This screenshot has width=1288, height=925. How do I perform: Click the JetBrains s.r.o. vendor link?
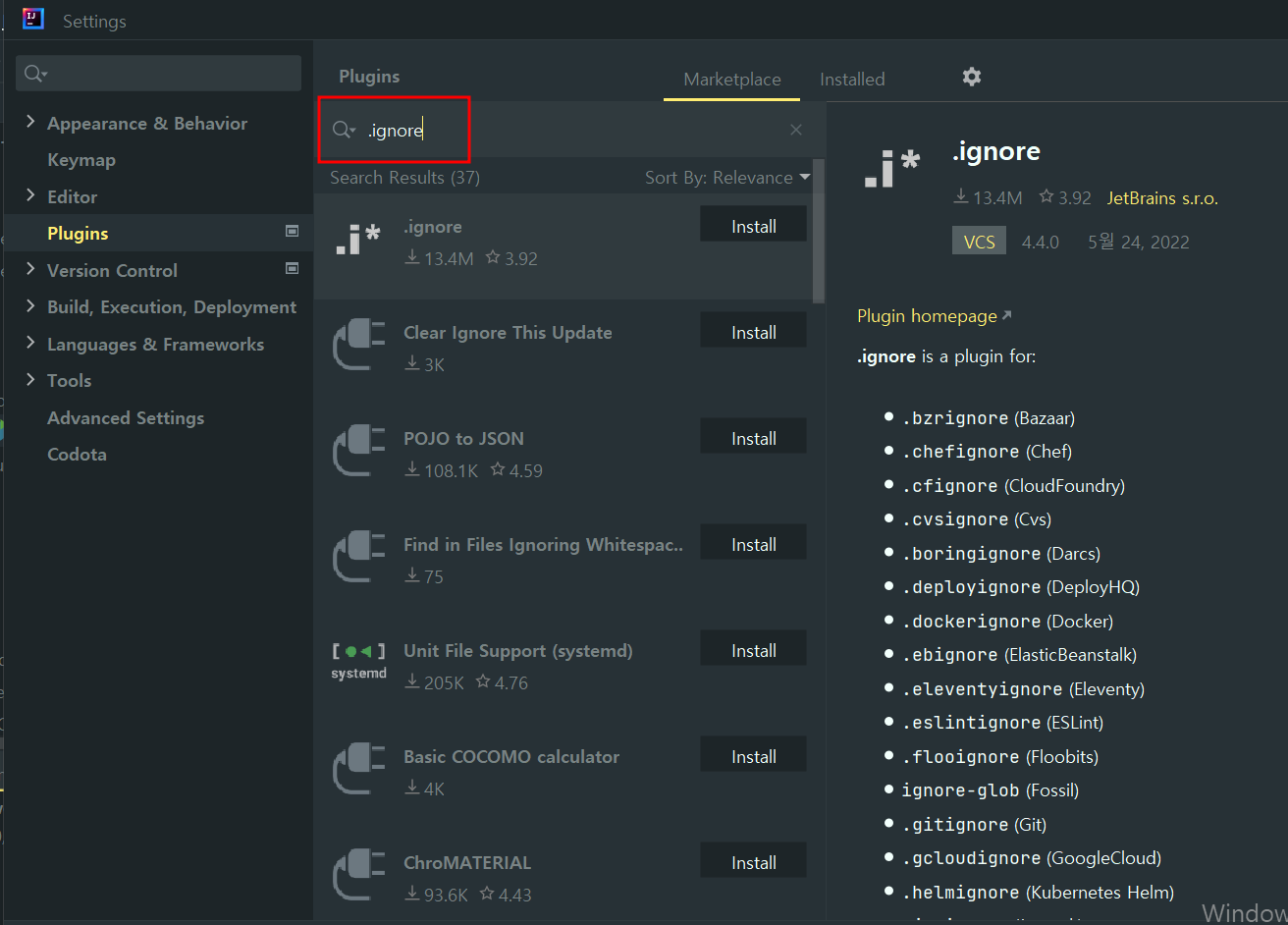point(1162,198)
